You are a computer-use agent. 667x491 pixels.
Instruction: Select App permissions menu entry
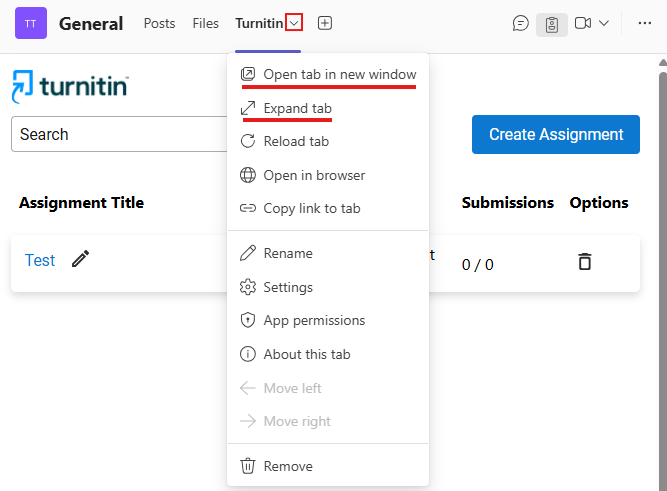(328, 320)
